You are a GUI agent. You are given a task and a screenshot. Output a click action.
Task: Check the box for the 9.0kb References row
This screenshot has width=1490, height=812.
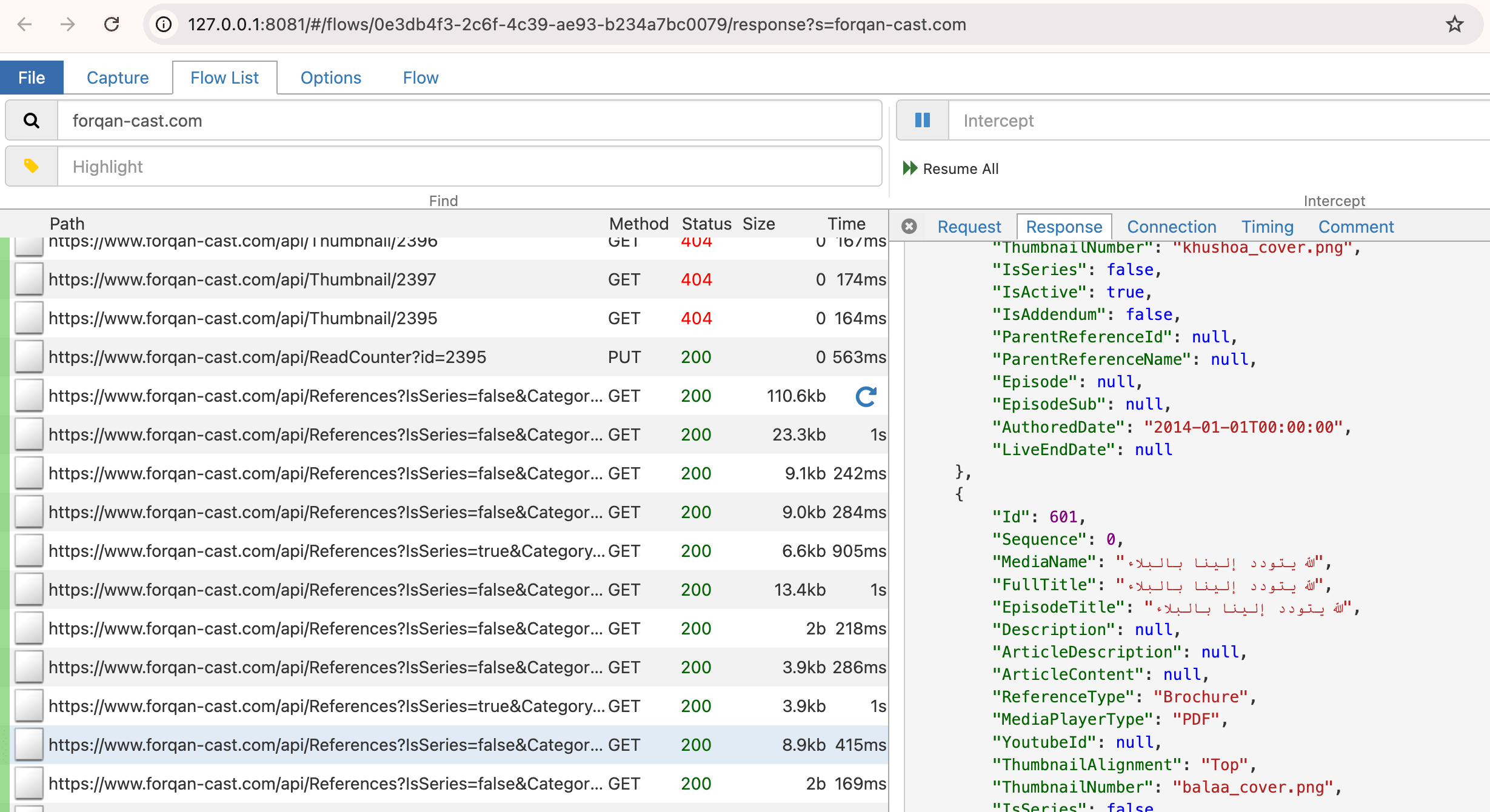coord(29,512)
